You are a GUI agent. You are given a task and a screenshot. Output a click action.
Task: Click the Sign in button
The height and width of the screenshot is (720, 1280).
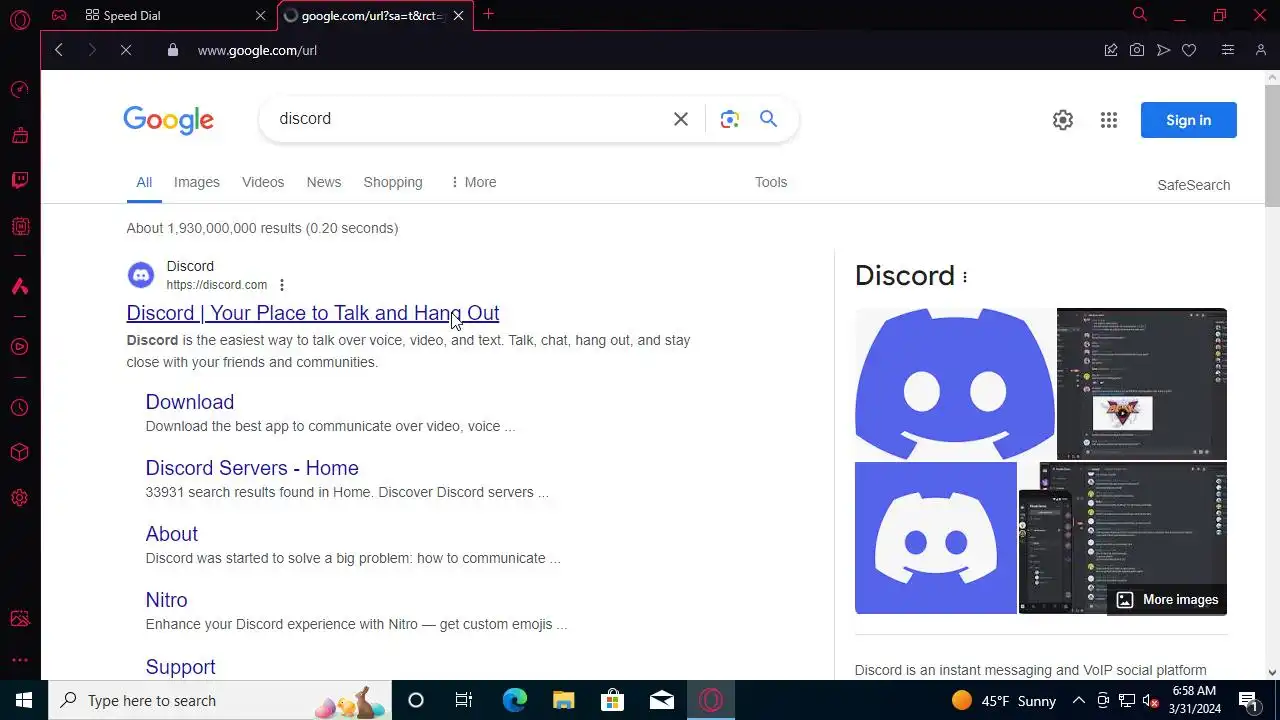click(1189, 120)
